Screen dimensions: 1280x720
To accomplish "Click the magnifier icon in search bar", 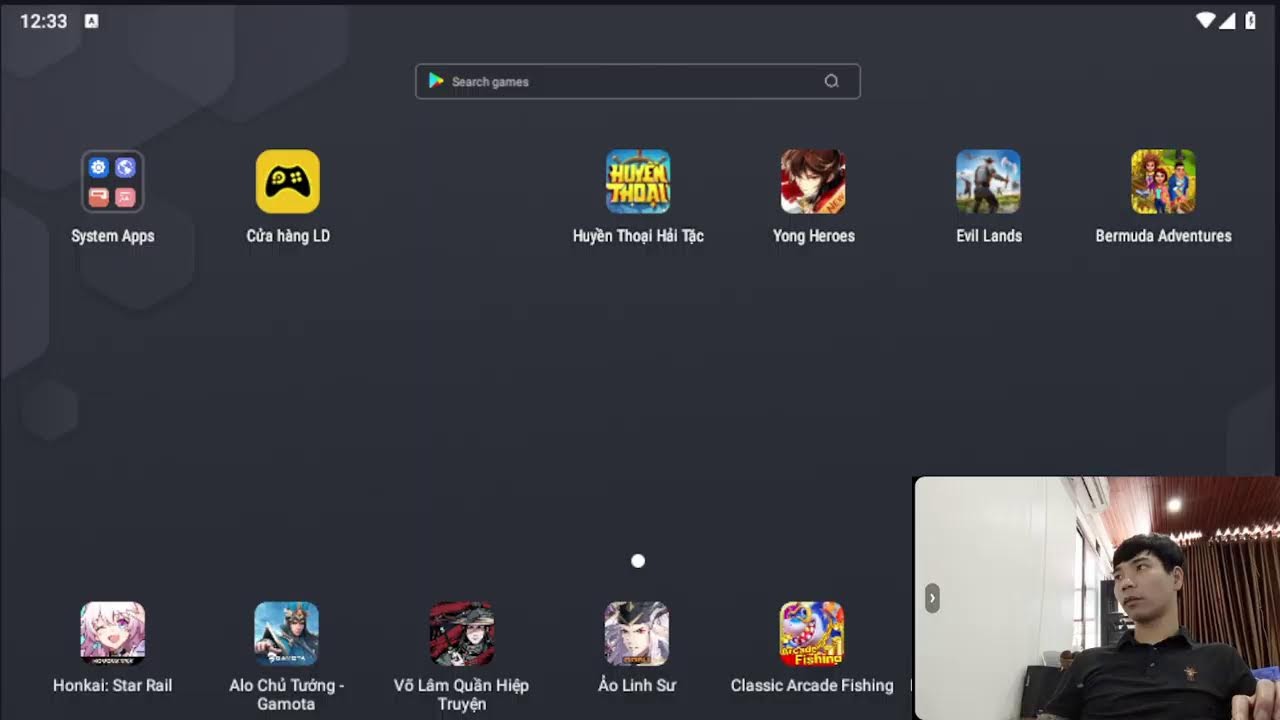I will [831, 82].
